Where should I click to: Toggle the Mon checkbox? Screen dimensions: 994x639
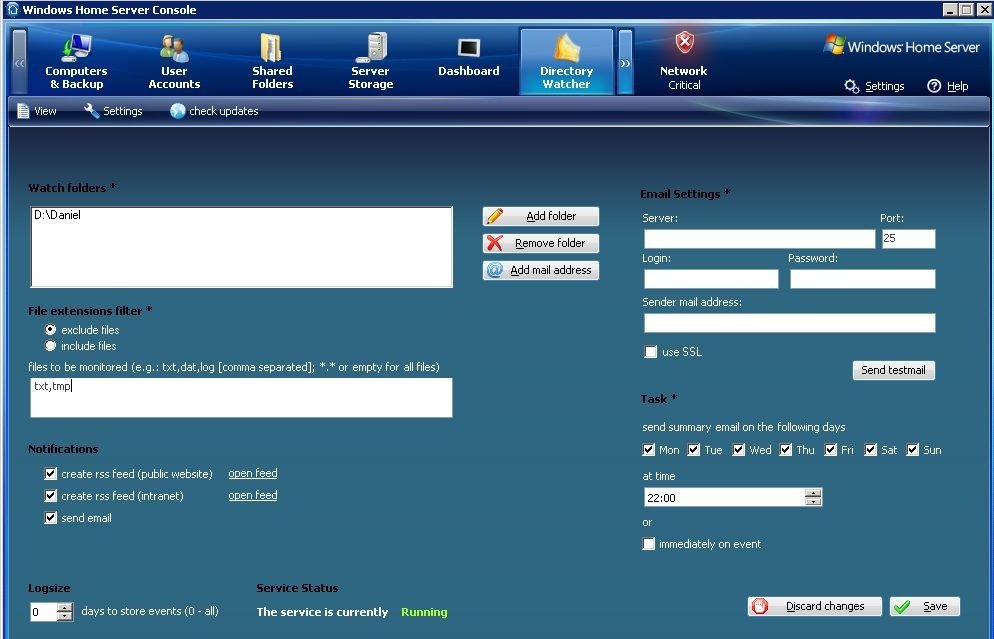point(649,450)
